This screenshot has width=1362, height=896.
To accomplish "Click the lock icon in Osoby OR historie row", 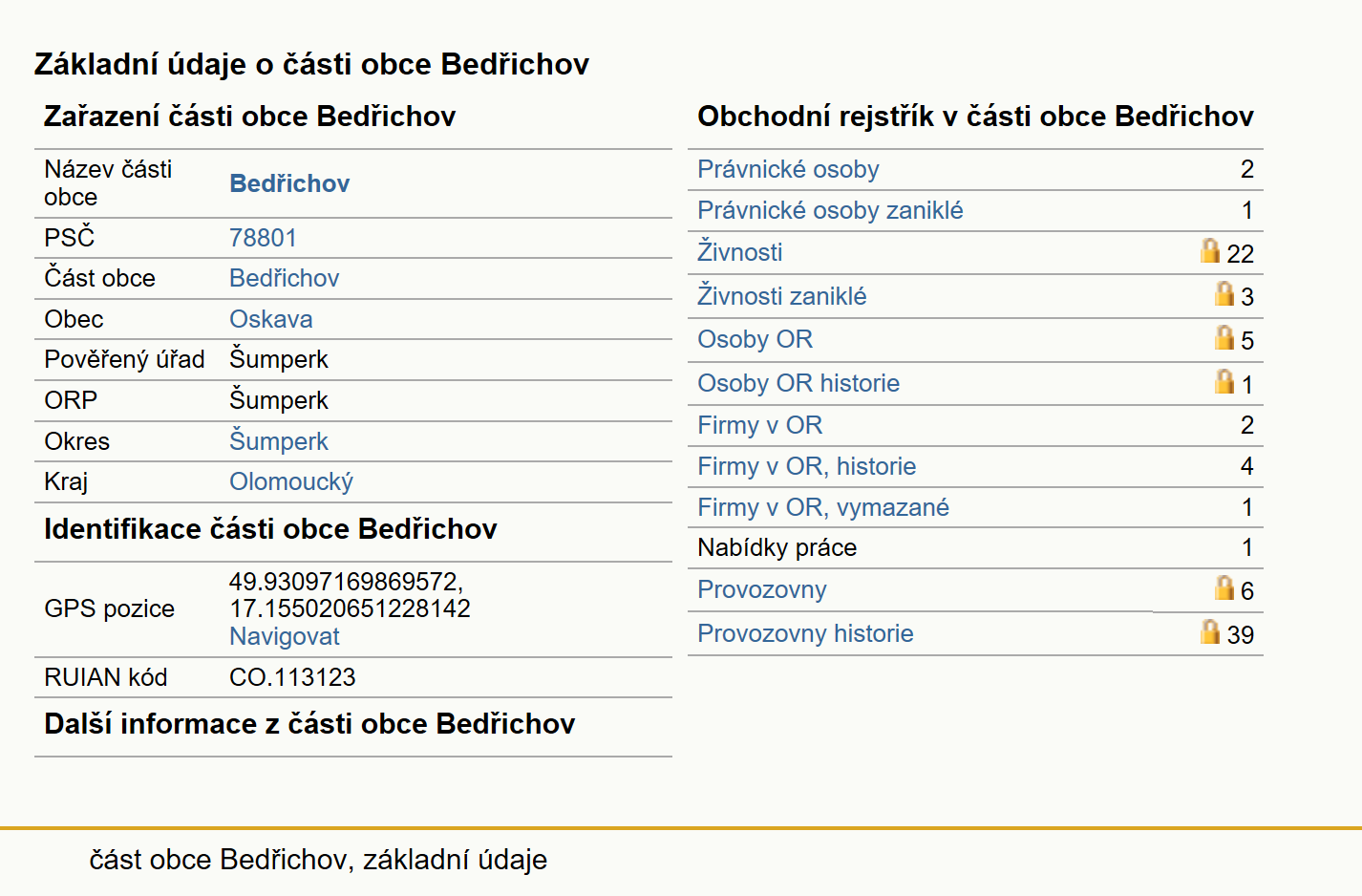I will click(1224, 381).
